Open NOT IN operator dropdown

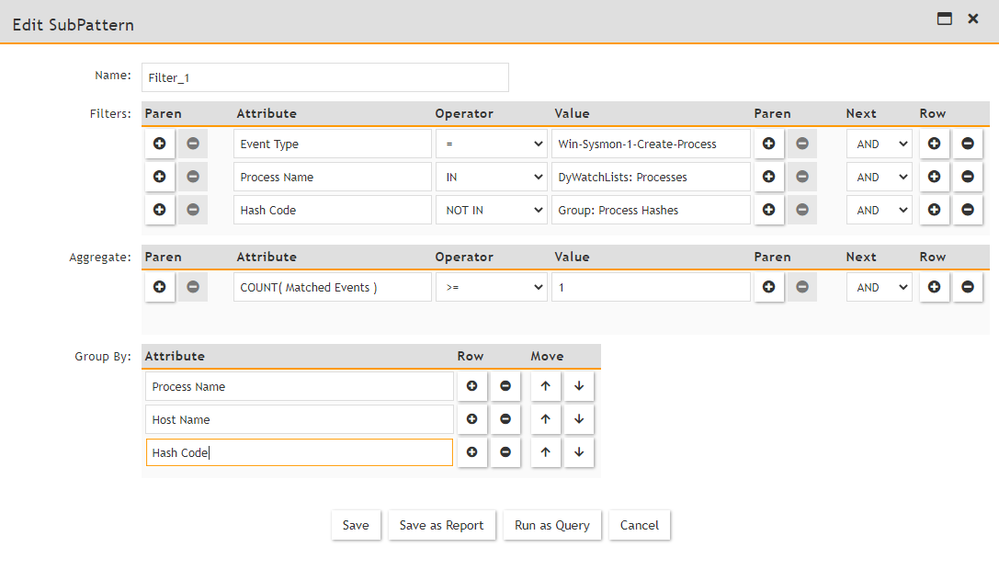(x=491, y=210)
